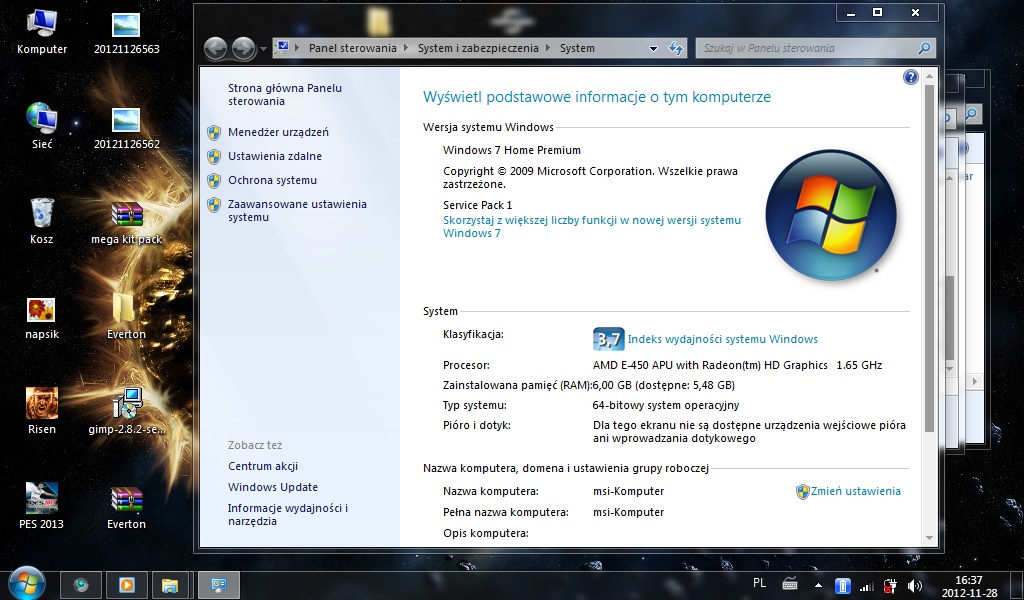Screen dimensions: 1024x600
Task: Click the 3,7 performance rating badge
Action: (x=609, y=339)
